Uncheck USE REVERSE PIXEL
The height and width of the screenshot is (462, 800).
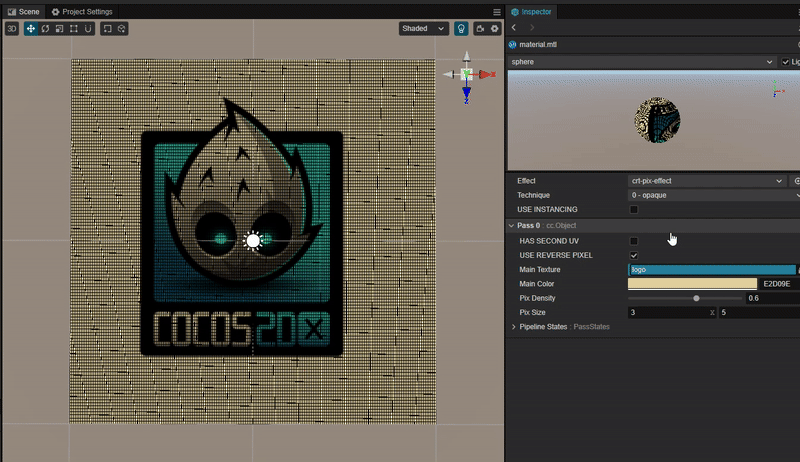pos(634,255)
